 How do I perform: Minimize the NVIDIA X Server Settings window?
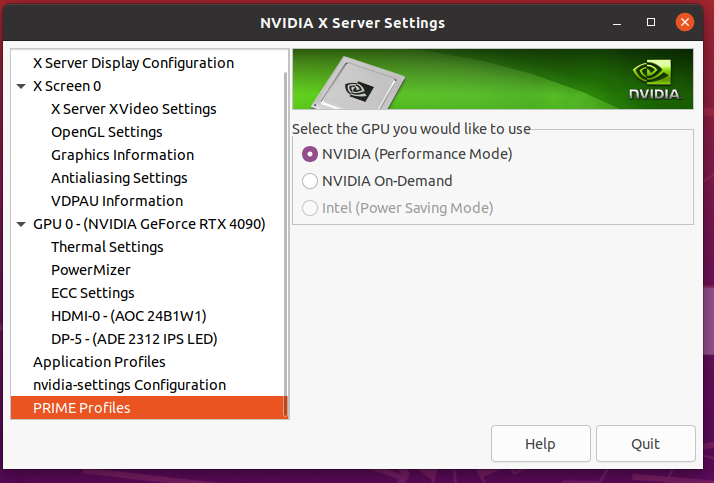click(x=617, y=22)
